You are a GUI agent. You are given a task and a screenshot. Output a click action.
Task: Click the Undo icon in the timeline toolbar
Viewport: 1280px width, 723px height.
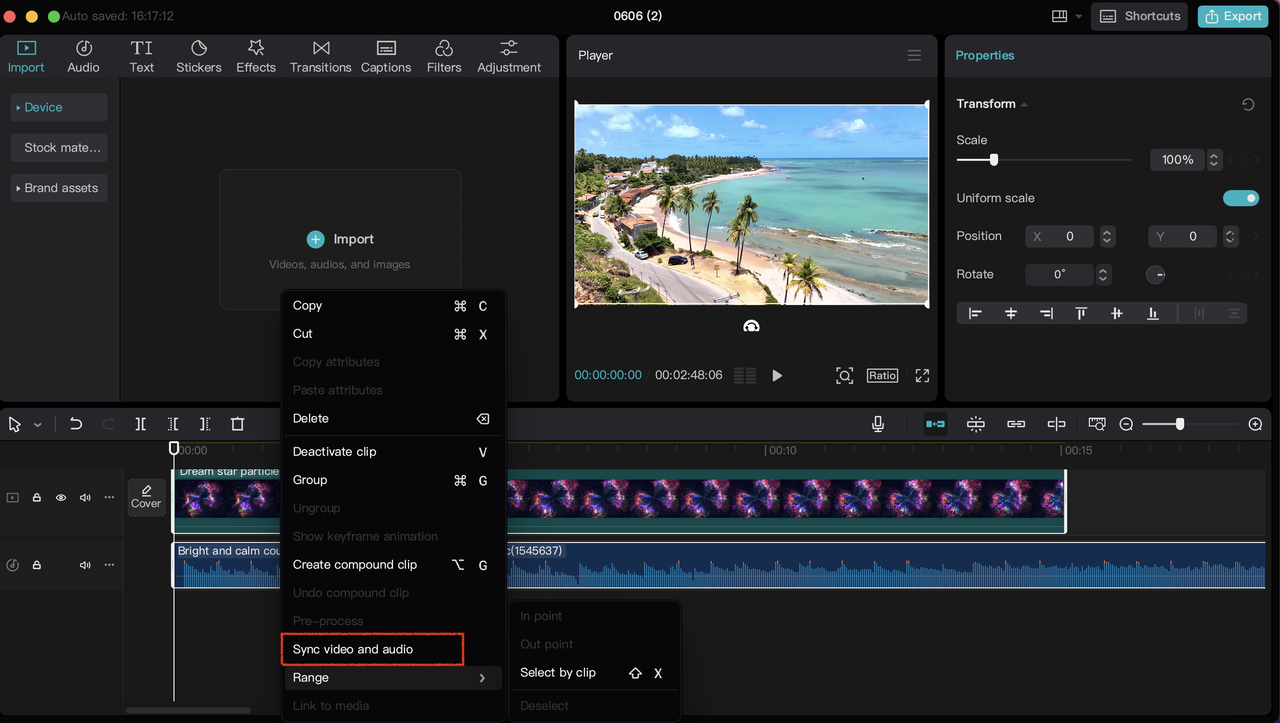pos(75,423)
